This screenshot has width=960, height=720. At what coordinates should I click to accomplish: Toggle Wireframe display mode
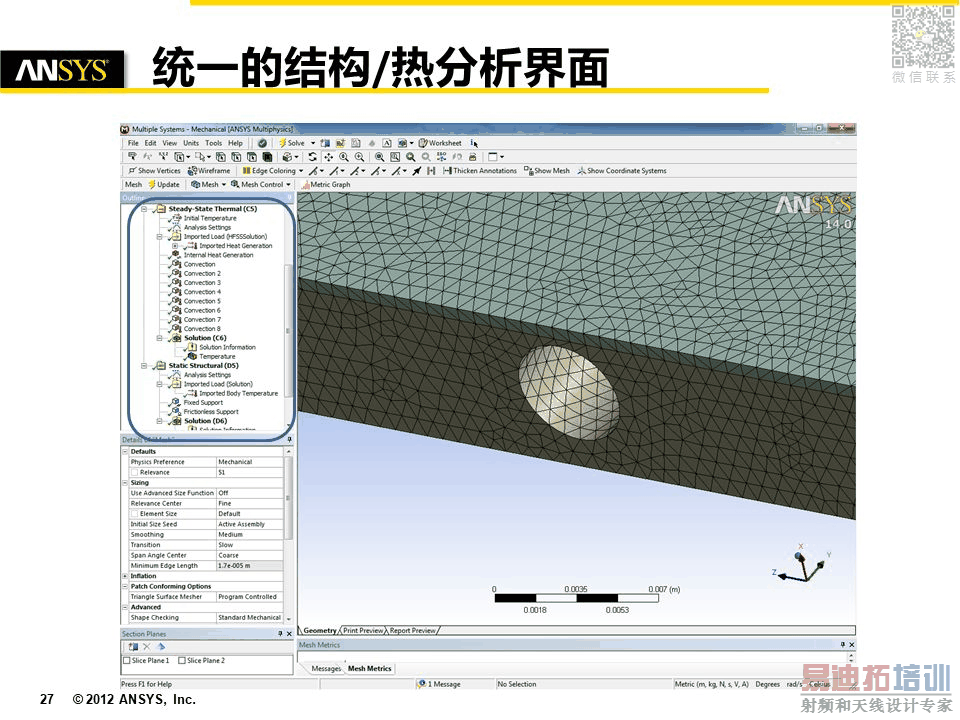[x=209, y=171]
